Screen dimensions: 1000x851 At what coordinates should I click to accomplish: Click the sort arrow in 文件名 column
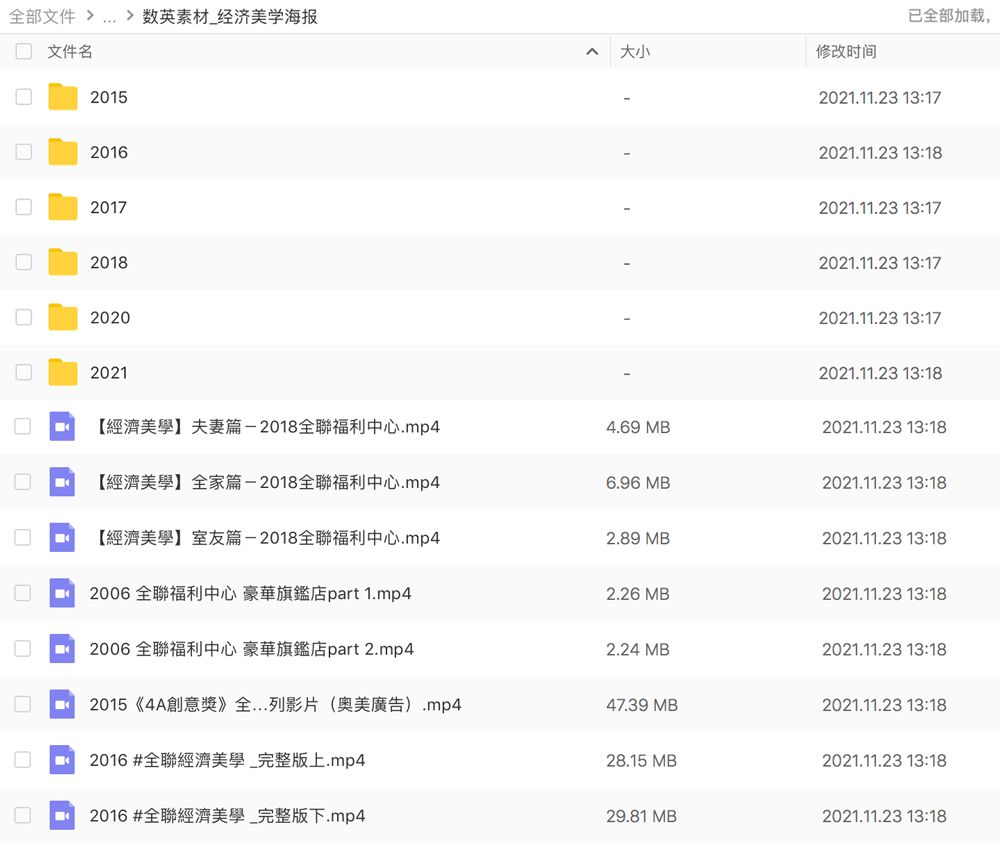tap(592, 52)
